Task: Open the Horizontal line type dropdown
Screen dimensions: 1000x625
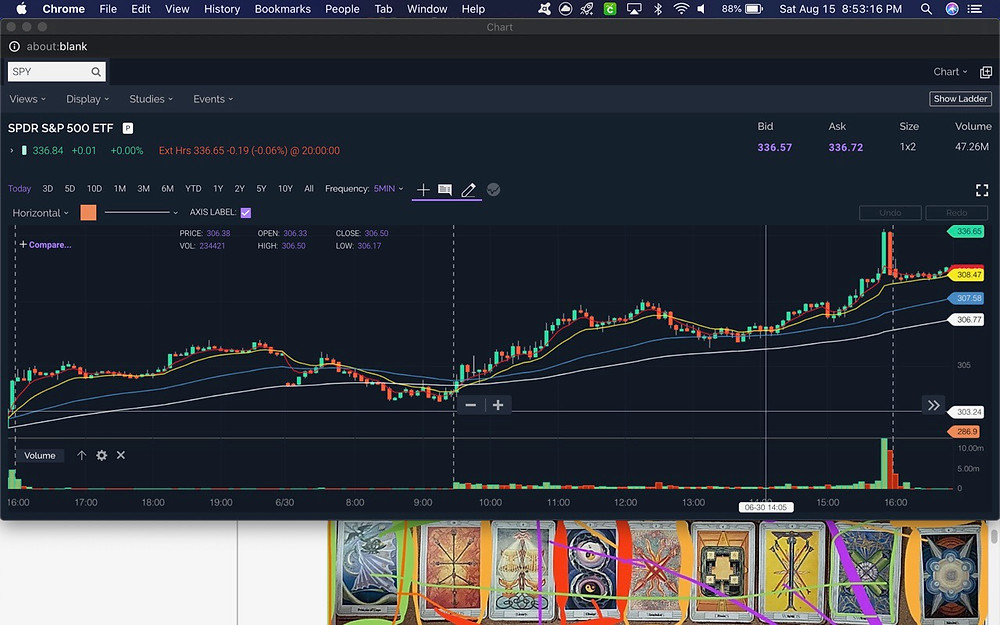Action: click(40, 213)
